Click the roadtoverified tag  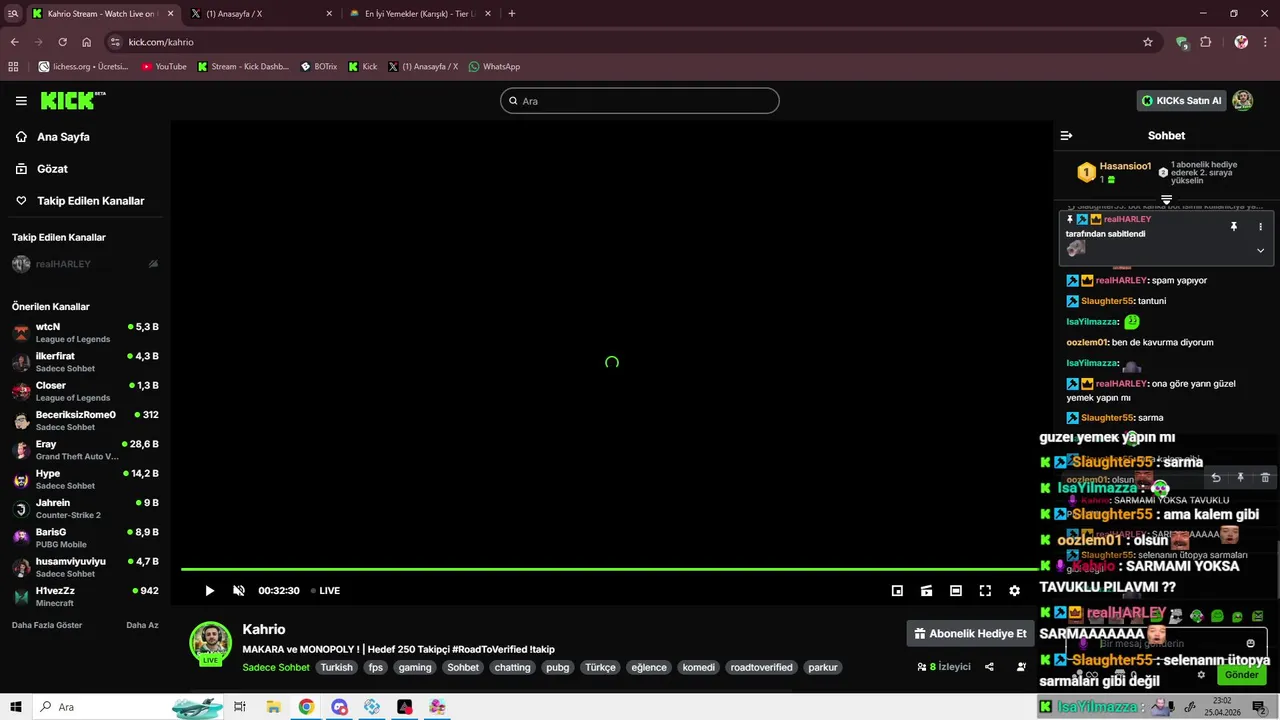coord(761,667)
